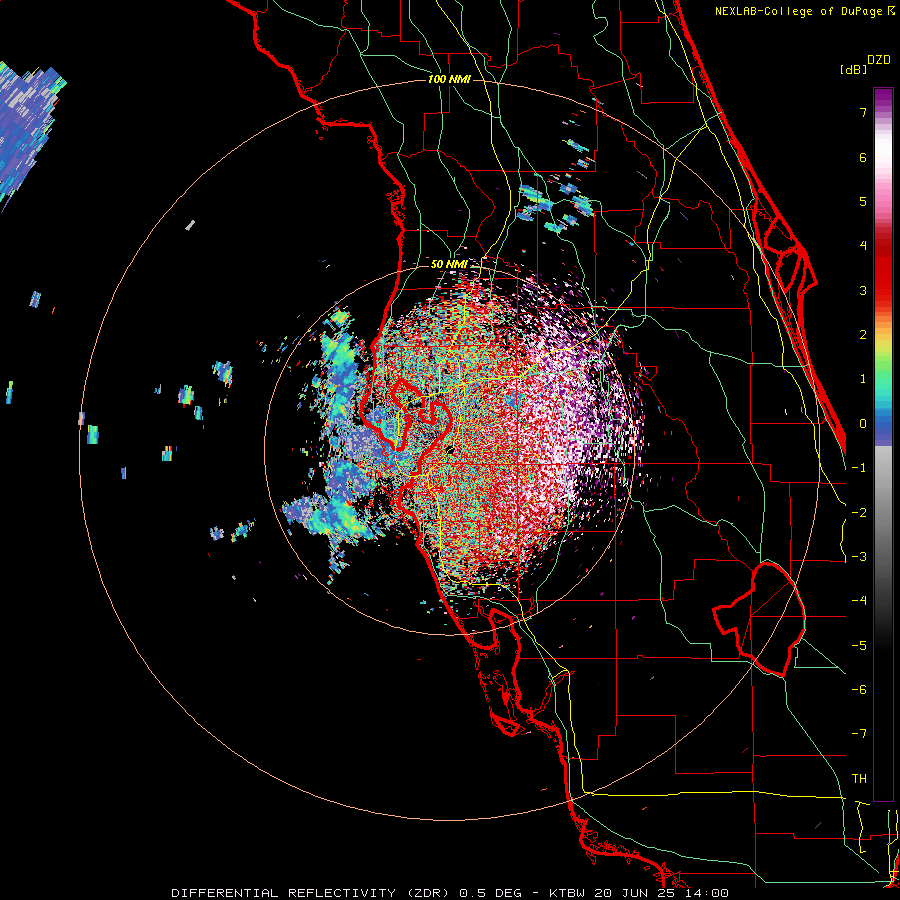Select the -5 value on the color scale
Screen dimensions: 900x900
[x=859, y=646]
